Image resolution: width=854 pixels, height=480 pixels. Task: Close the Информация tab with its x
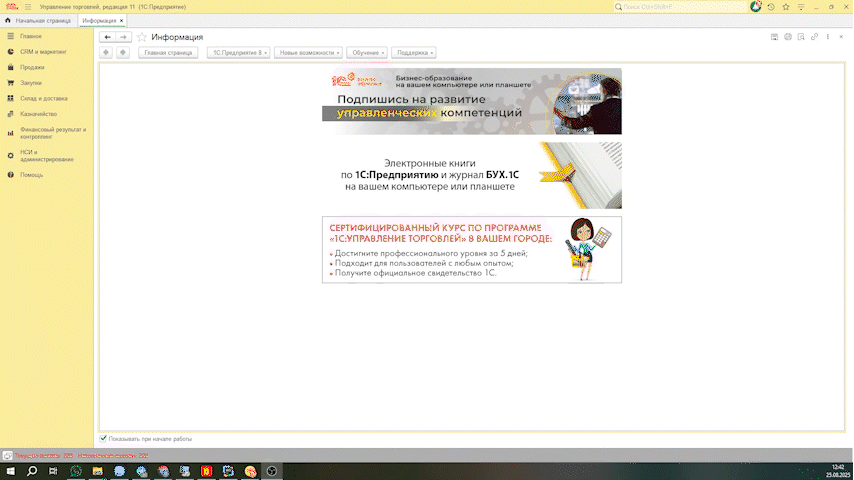[x=121, y=21]
